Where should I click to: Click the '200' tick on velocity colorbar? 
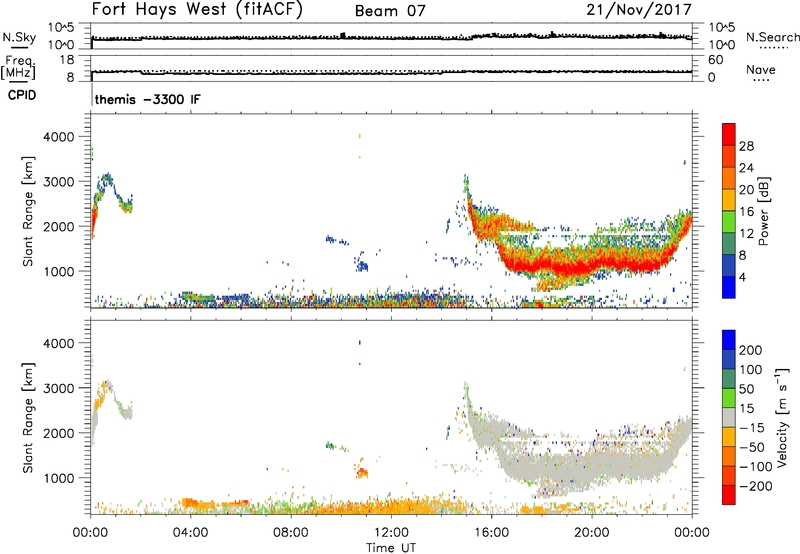coord(751,350)
